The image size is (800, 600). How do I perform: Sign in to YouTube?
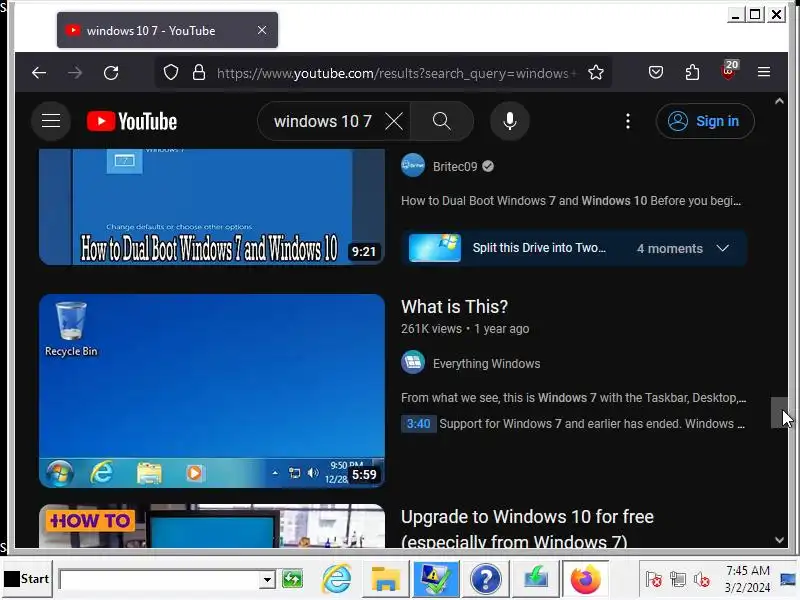coord(705,121)
